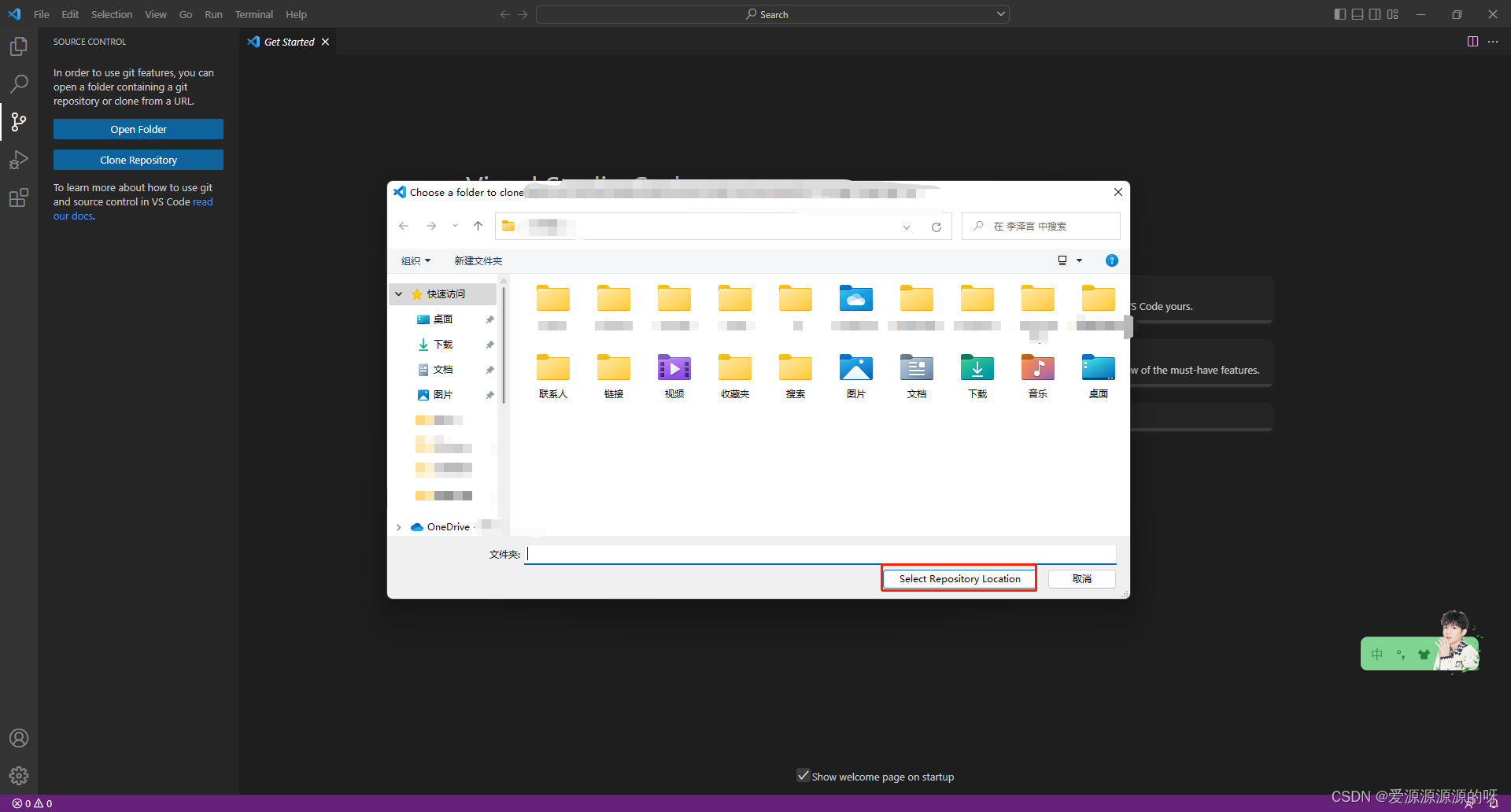Open the 搜索 folder
This screenshot has height=812, width=1511.
796,377
